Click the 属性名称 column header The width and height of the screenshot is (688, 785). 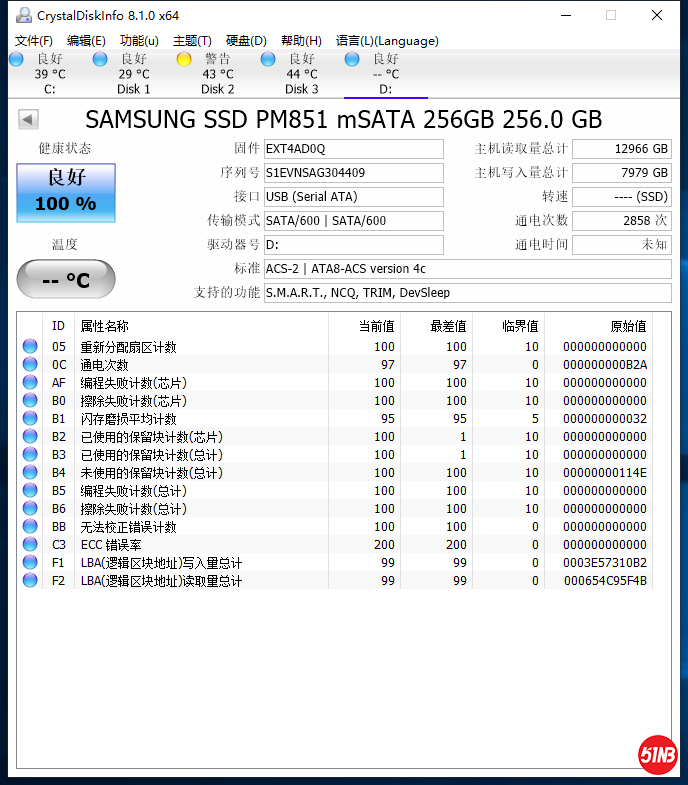click(x=201, y=326)
